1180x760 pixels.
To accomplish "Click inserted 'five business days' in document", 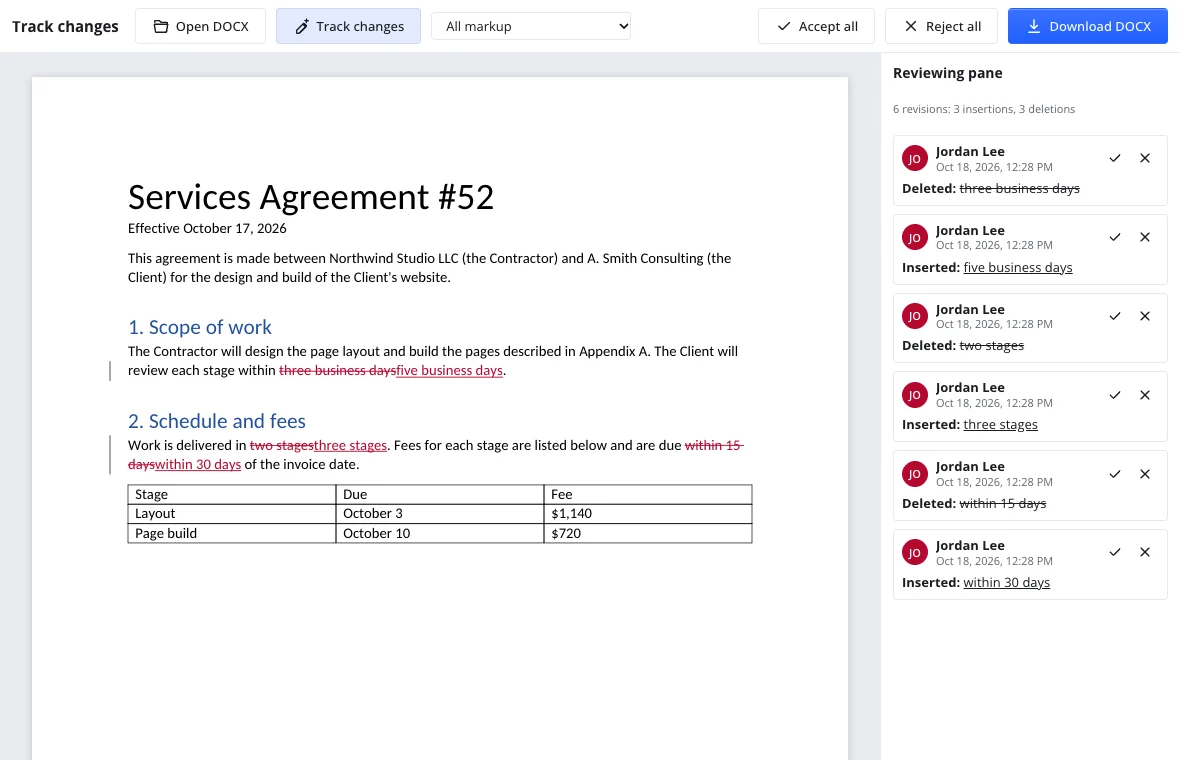I will point(449,370).
